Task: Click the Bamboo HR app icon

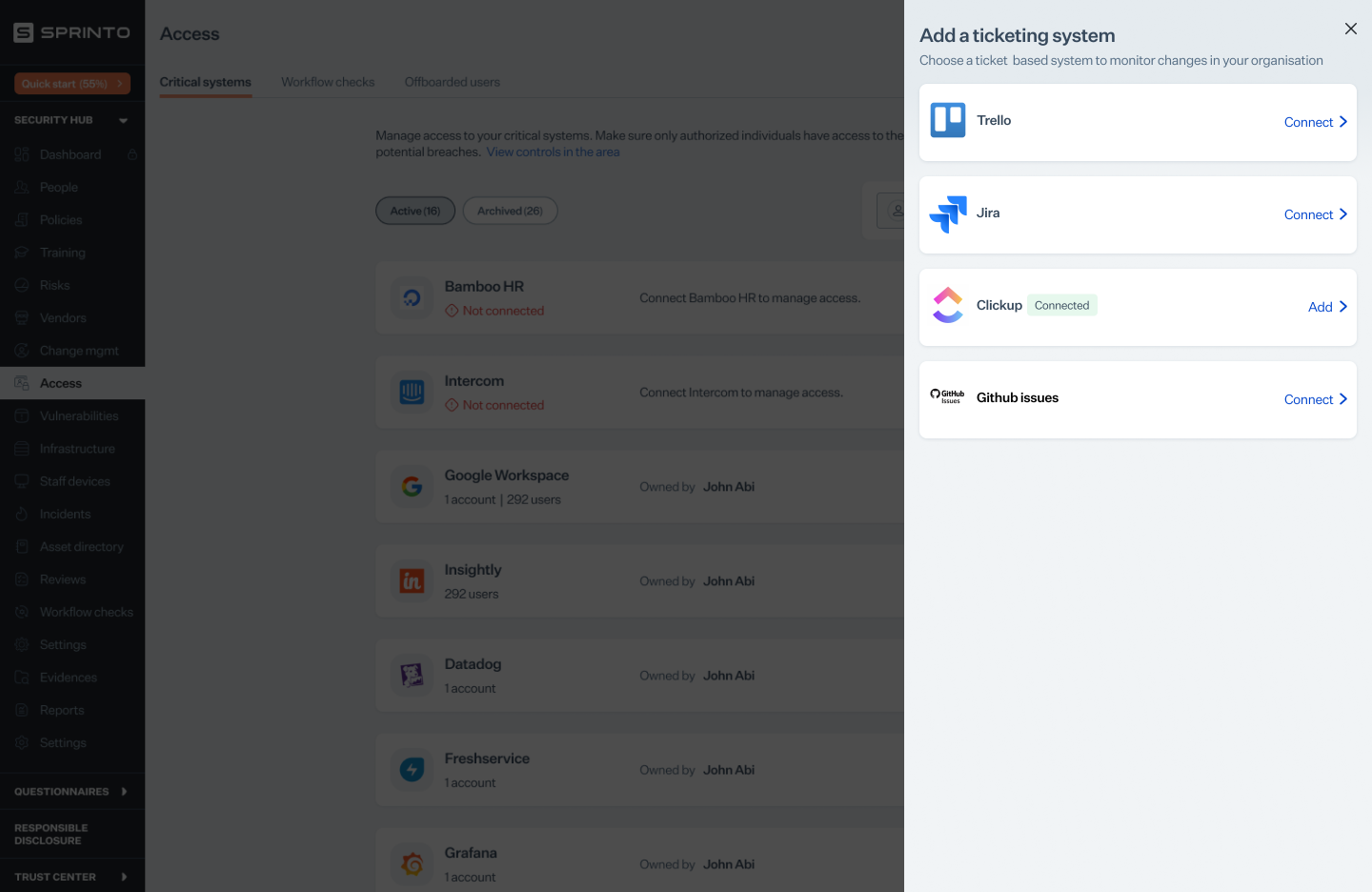Action: coord(412,297)
